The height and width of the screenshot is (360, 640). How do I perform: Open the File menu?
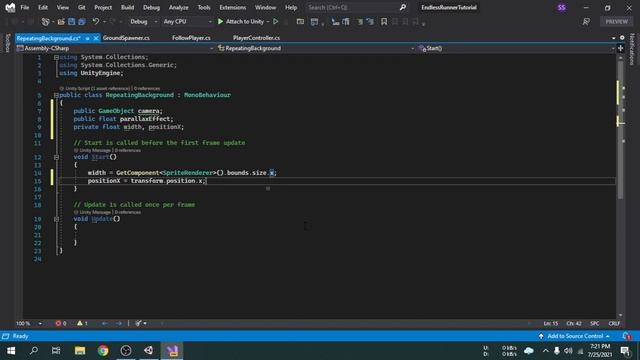[24, 7]
